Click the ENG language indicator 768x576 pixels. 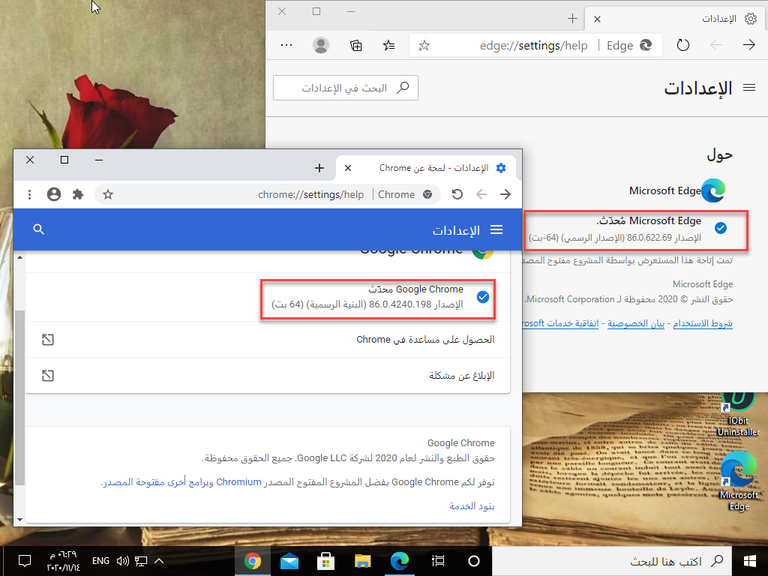click(x=100, y=561)
